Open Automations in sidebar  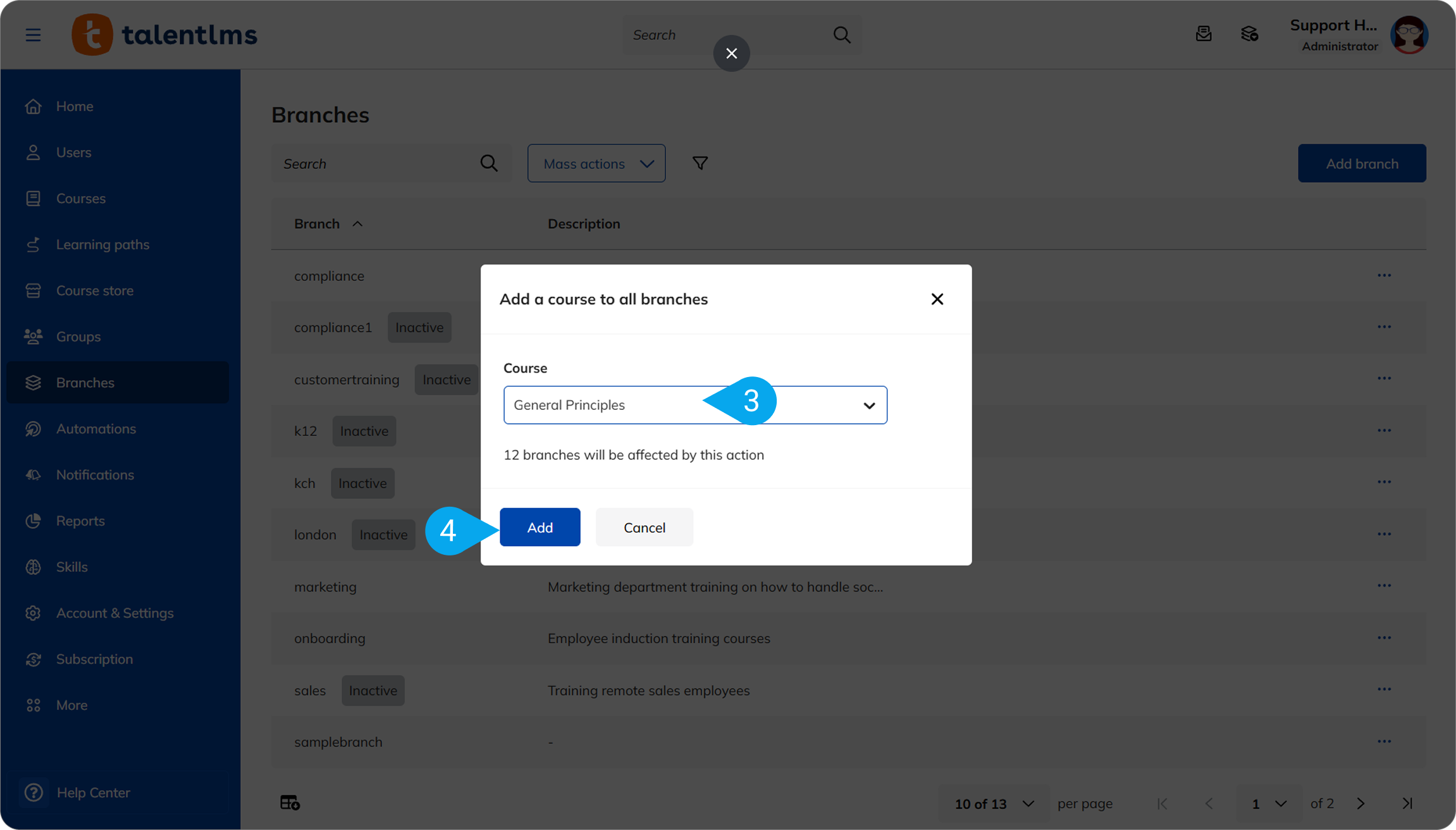coord(96,428)
